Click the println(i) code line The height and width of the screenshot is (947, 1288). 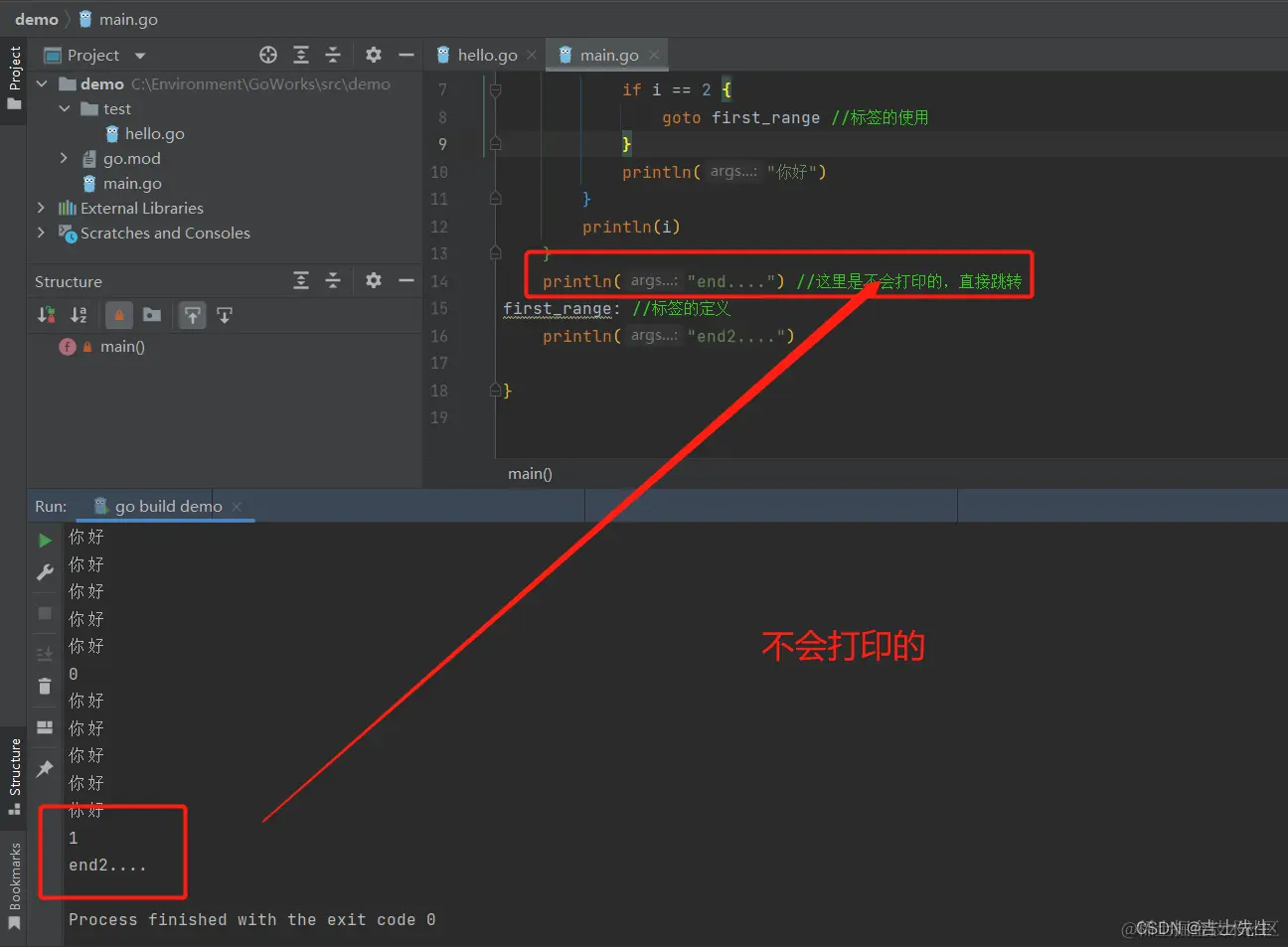tap(631, 227)
